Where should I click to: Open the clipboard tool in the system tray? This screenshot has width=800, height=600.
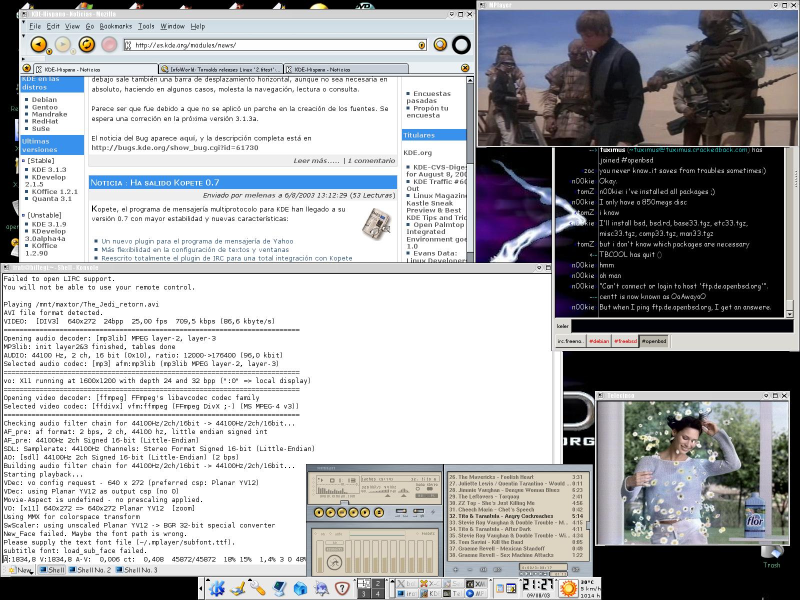click(499, 588)
